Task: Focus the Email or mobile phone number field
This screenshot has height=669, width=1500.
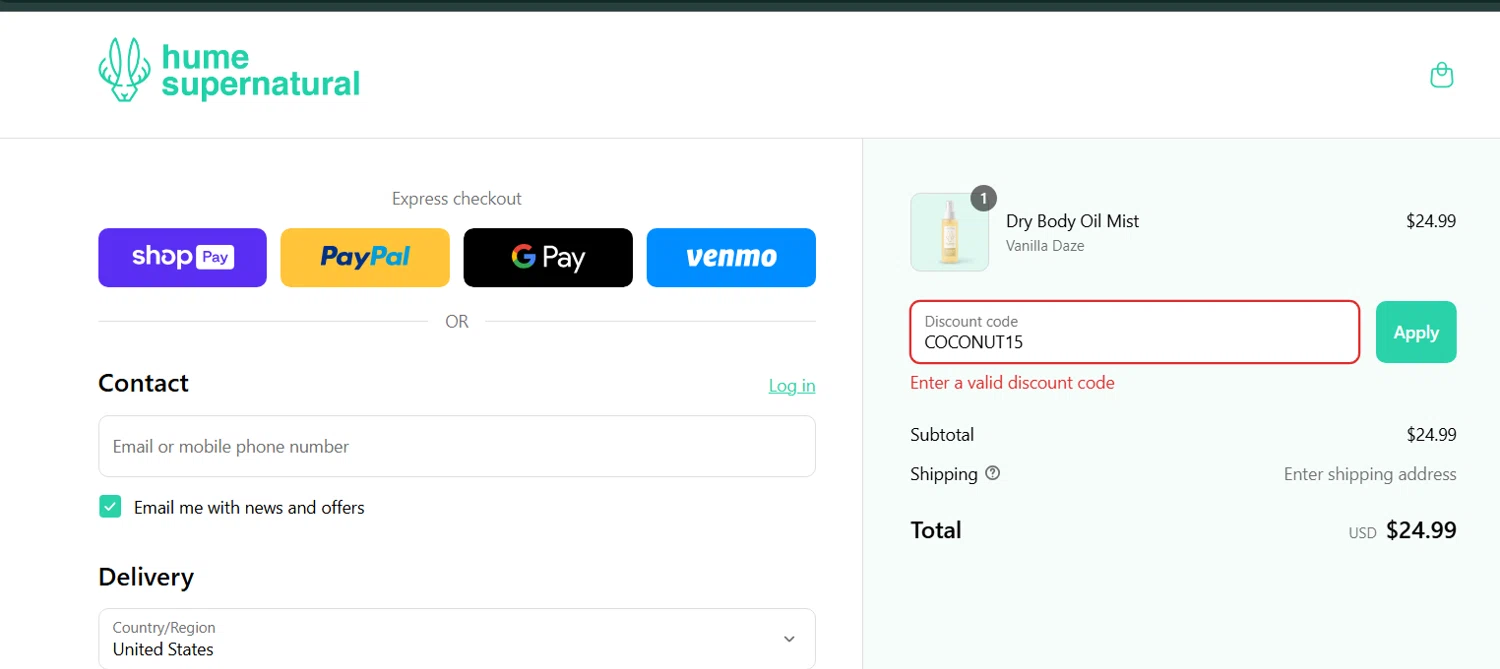Action: 457,446
